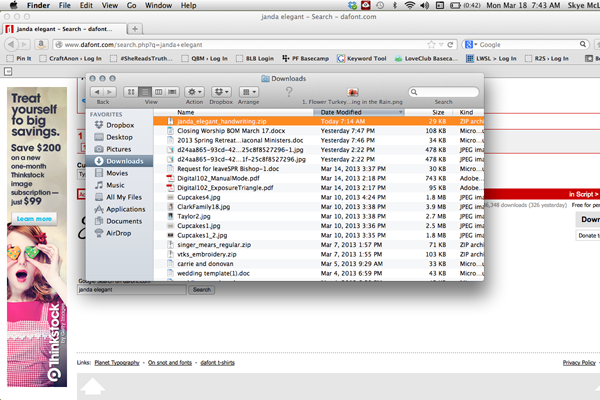600x400 pixels.
Task: Click the Bluetooth menu bar icon
Action: tap(395, 5)
